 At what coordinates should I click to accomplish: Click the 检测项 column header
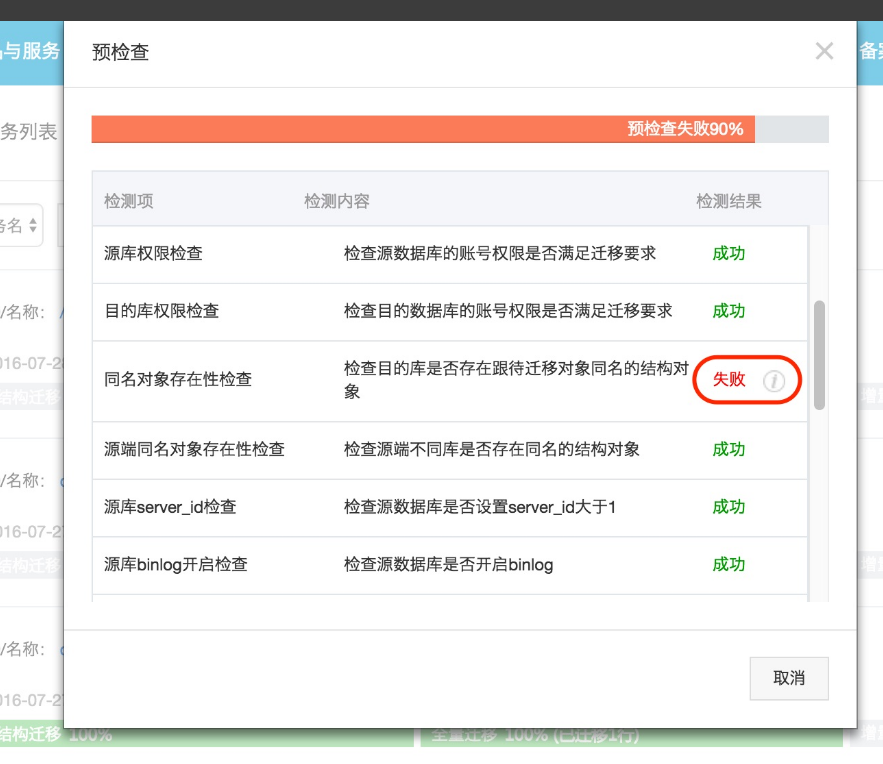[x=128, y=201]
